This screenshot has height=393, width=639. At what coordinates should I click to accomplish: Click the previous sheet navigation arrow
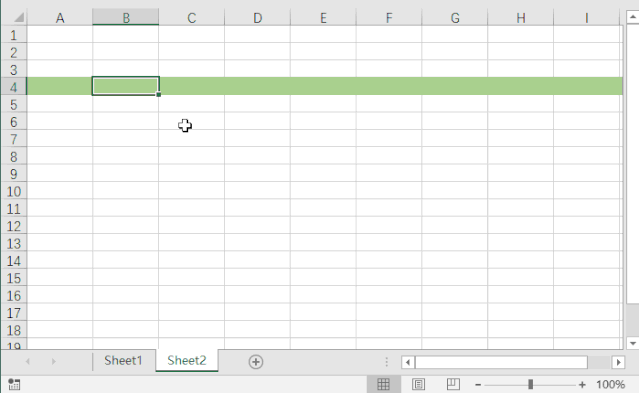pos(28,362)
